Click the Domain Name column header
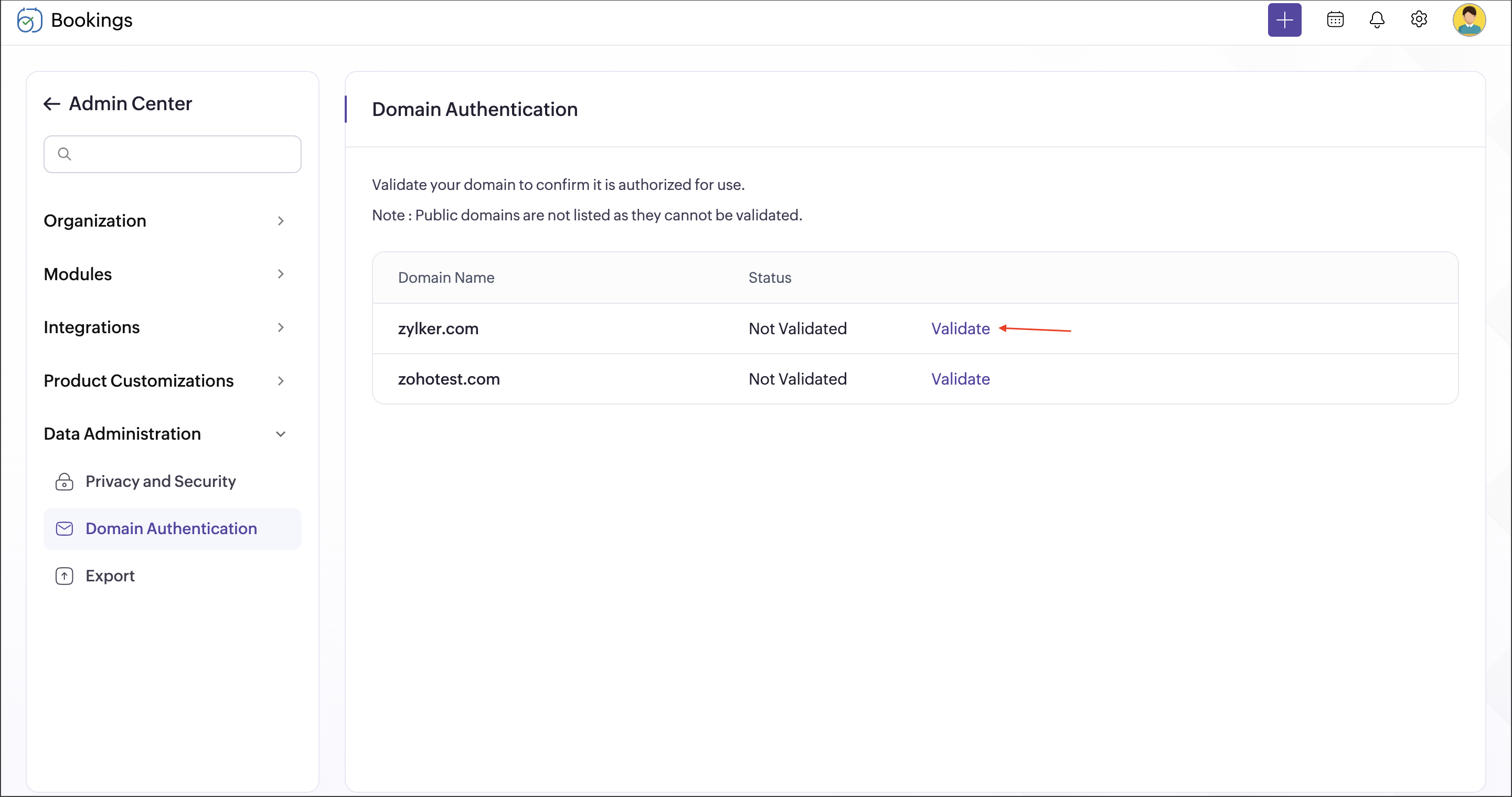Image resolution: width=1512 pixels, height=797 pixels. (446, 278)
